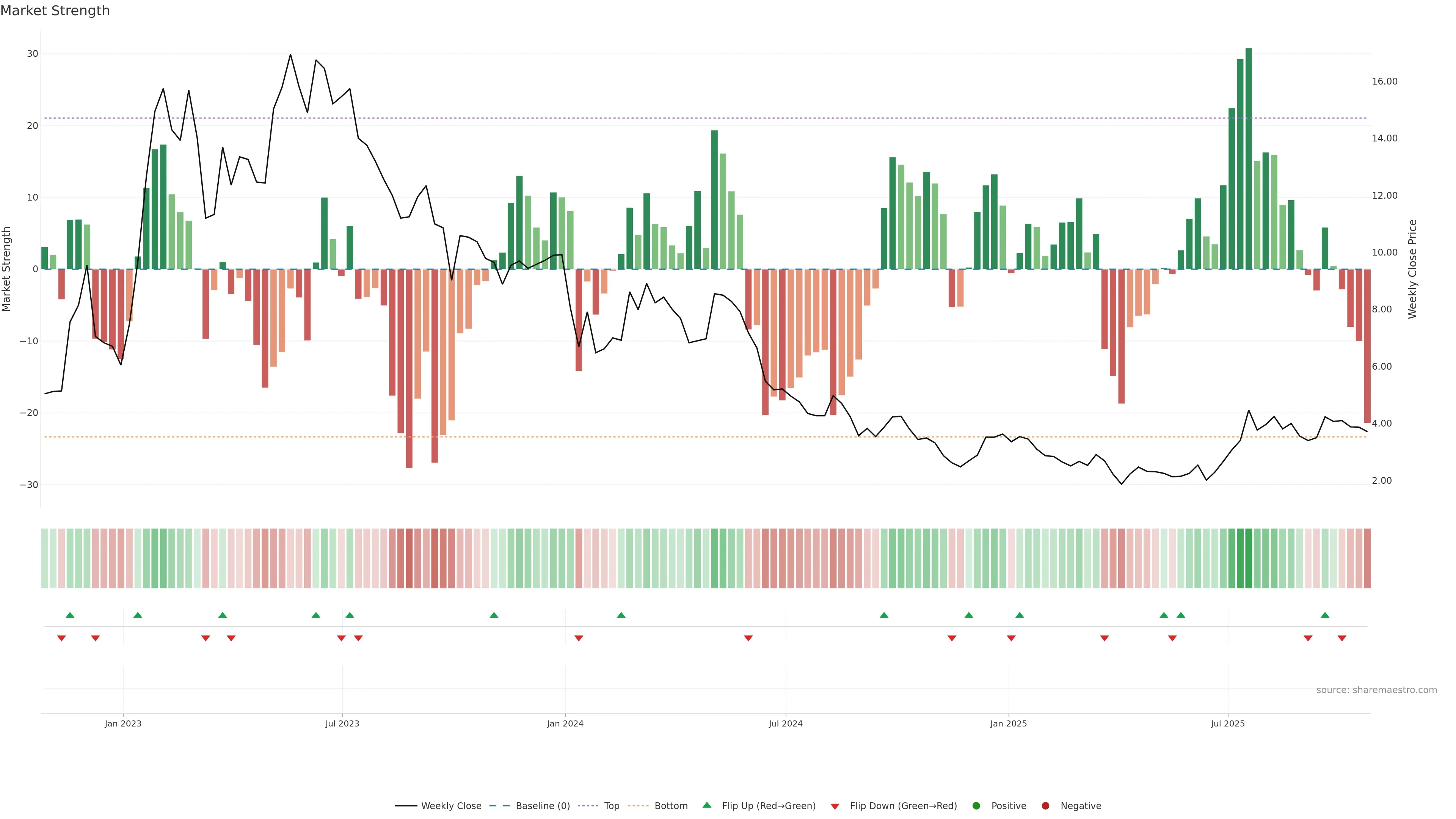The height and width of the screenshot is (819, 1456).
Task: Click the 16.00 label on the right price axis
Action: pos(1384,82)
